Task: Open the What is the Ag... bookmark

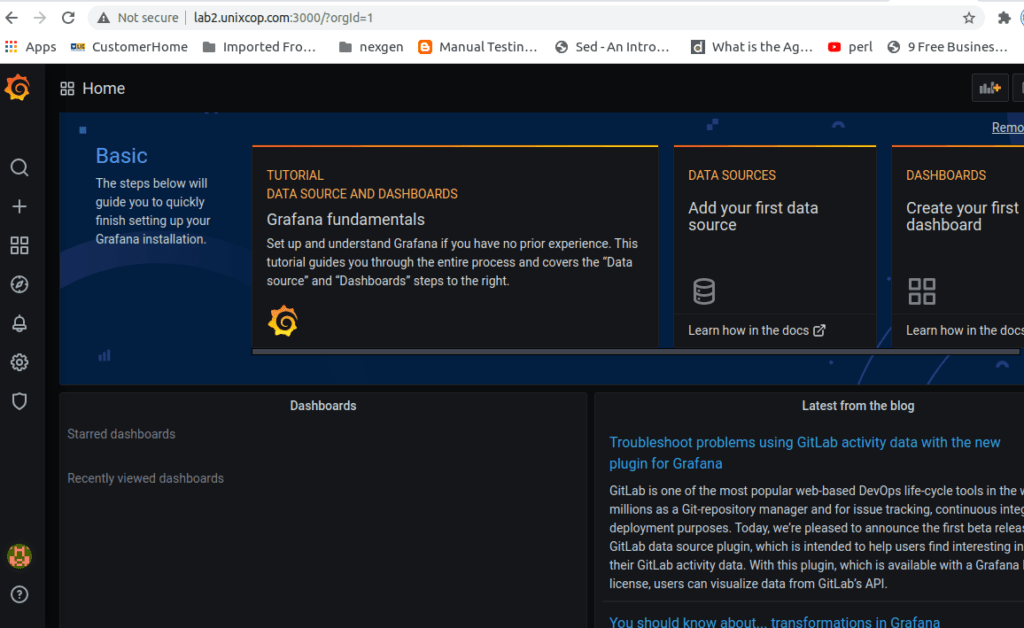Action: pyautogui.click(x=752, y=47)
